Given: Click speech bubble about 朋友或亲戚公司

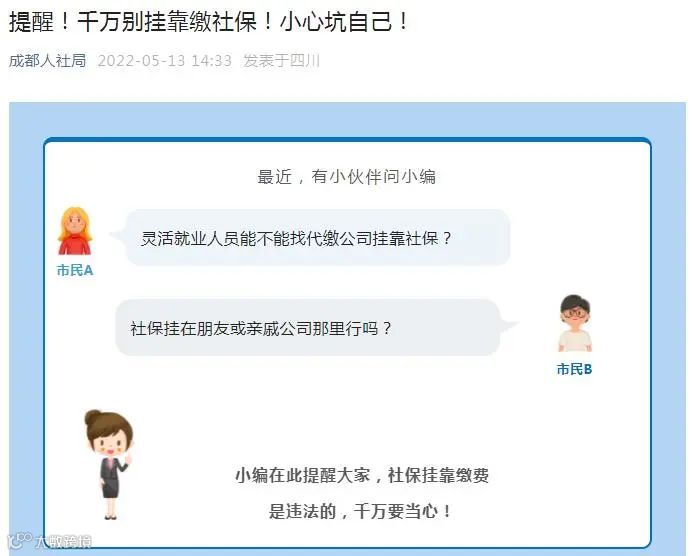Looking at the screenshot, I should click(x=307, y=328).
